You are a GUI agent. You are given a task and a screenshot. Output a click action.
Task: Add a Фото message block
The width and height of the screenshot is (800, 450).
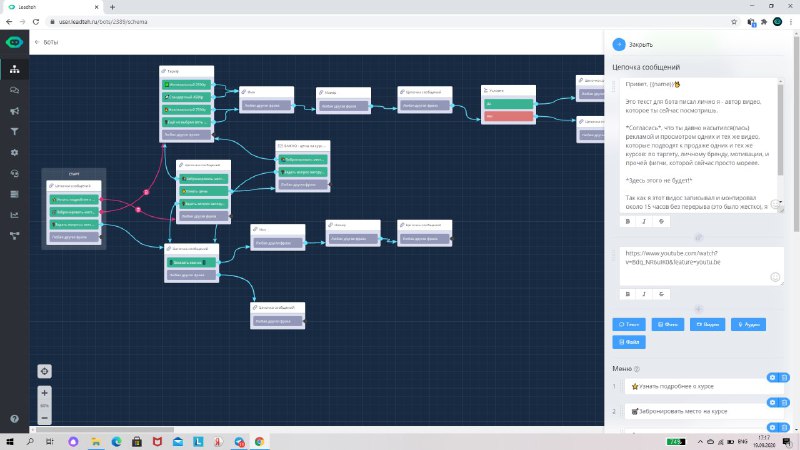pyautogui.click(x=667, y=324)
